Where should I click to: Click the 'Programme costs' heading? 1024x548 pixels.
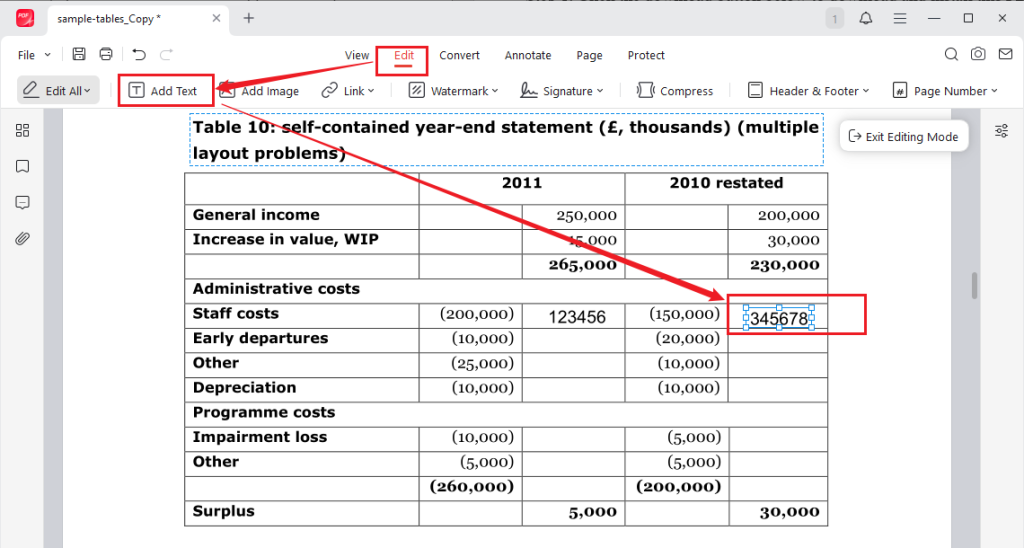click(264, 413)
